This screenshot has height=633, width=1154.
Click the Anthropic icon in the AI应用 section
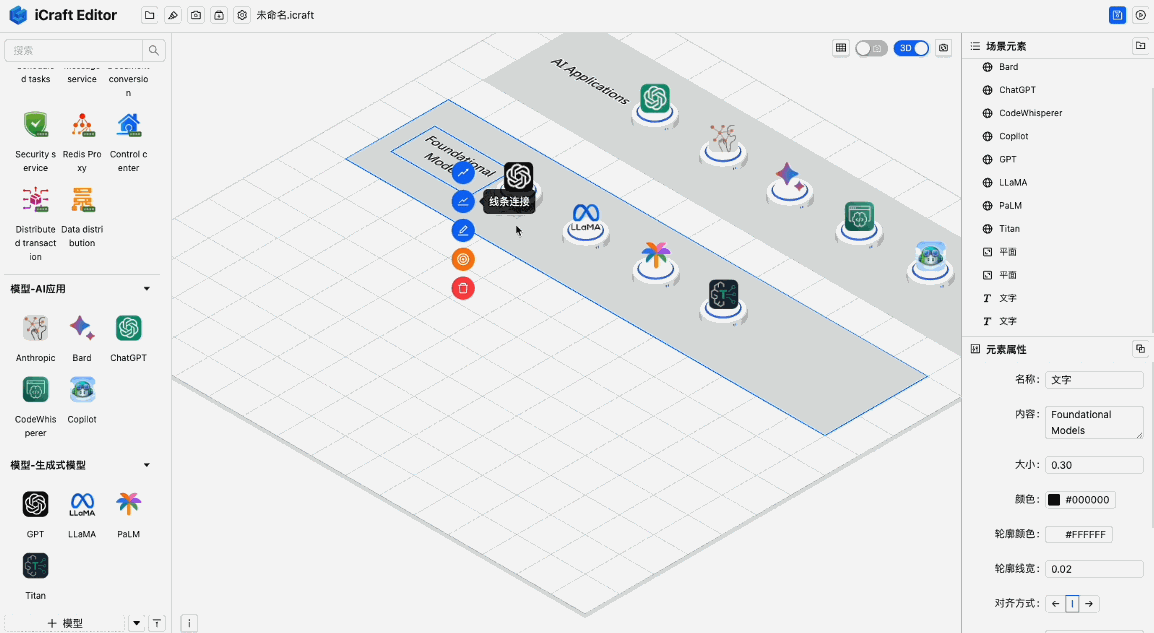tap(35, 328)
